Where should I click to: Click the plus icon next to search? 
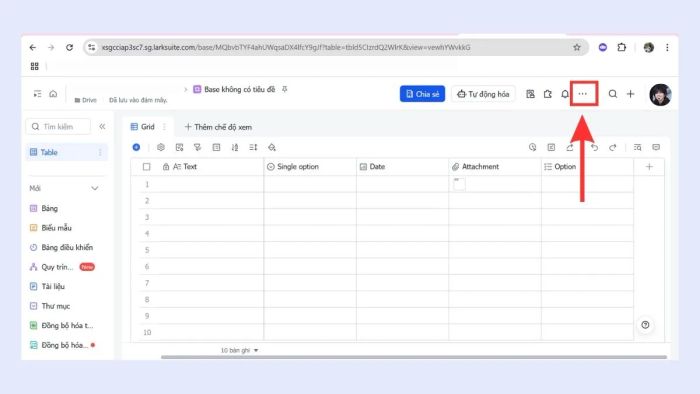[x=630, y=94]
